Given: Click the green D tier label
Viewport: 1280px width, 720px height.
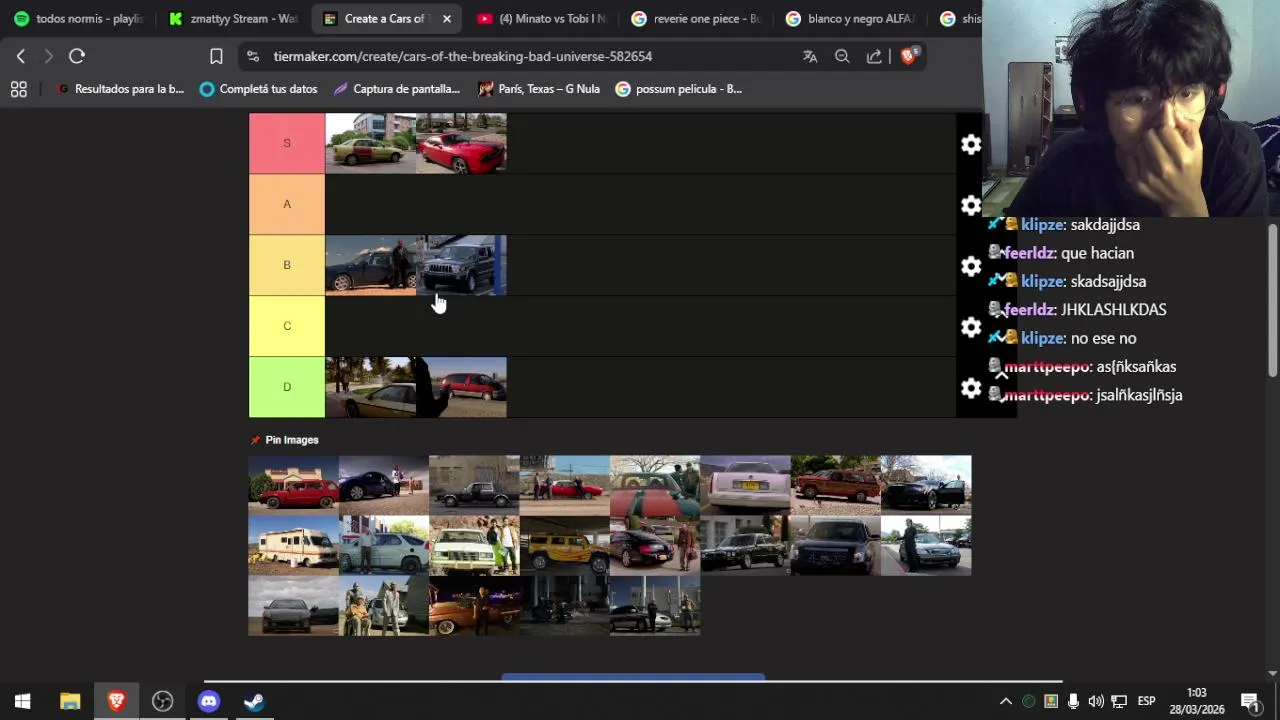Looking at the screenshot, I should pyautogui.click(x=287, y=387).
